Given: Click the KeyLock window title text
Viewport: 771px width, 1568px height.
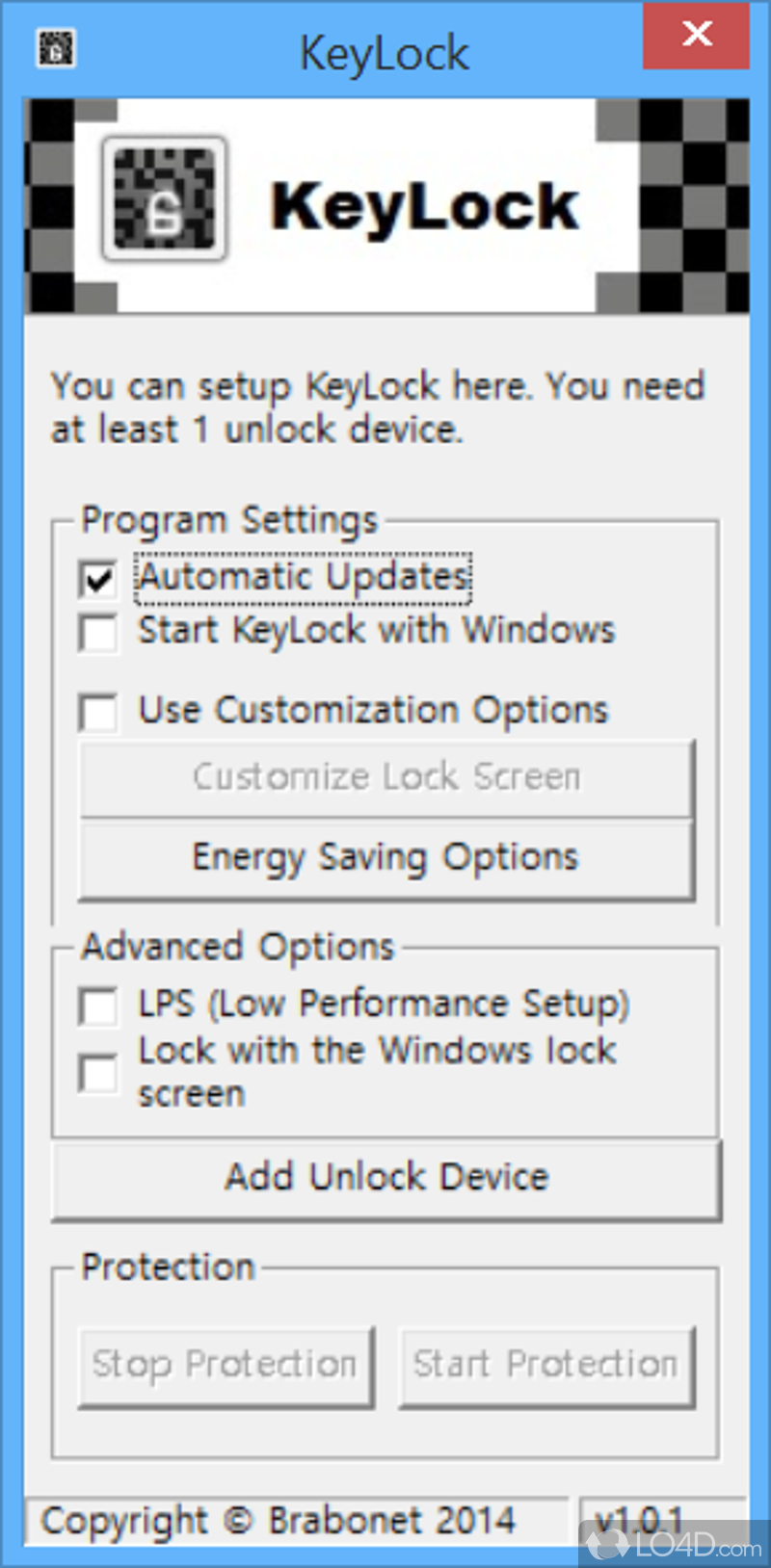Looking at the screenshot, I should point(384,54).
